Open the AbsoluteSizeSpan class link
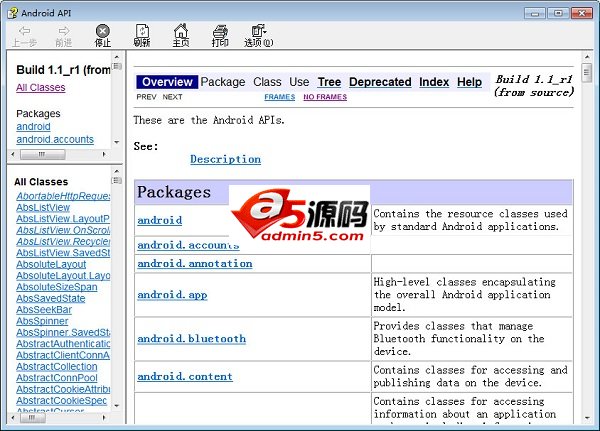Image resolution: width=600 pixels, height=431 pixels. click(57, 287)
